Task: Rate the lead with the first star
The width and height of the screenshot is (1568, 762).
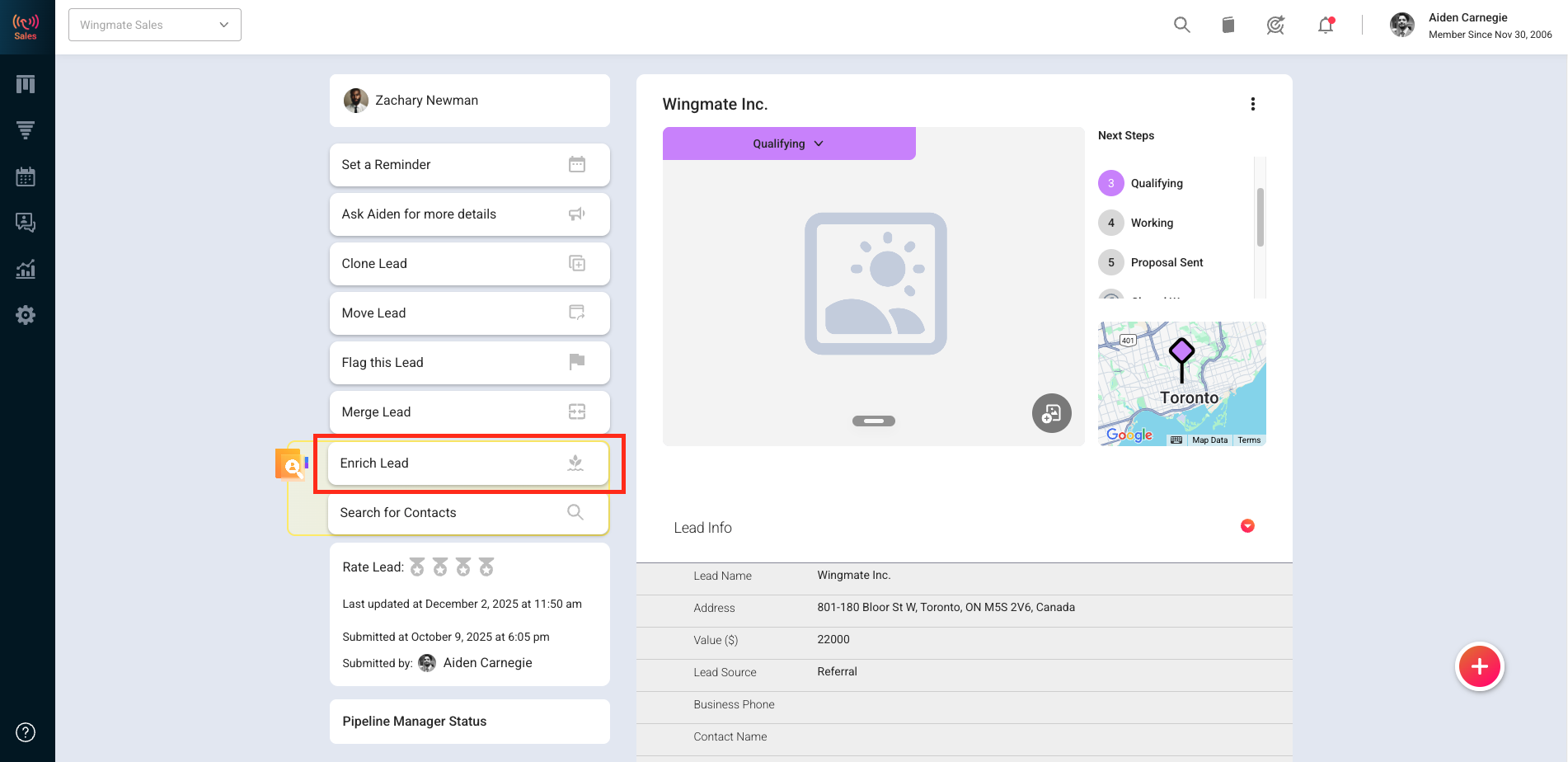Action: (x=417, y=567)
